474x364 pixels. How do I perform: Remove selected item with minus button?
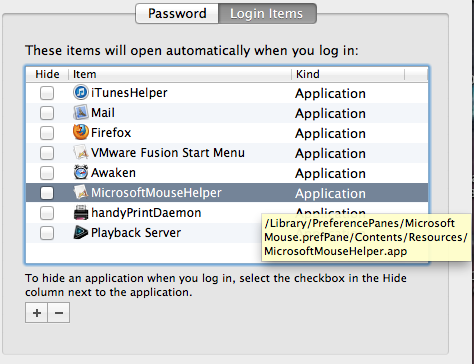click(x=59, y=313)
